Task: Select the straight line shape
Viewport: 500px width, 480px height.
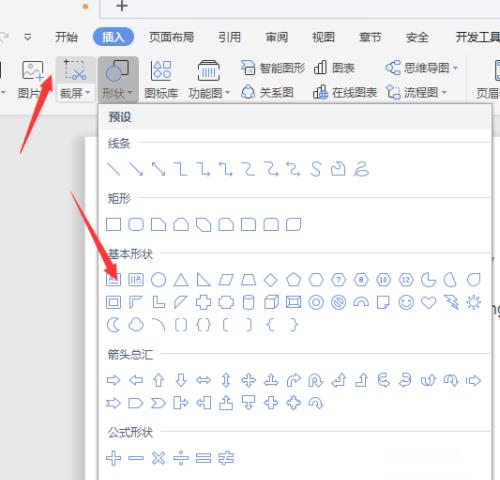Action: [113, 169]
